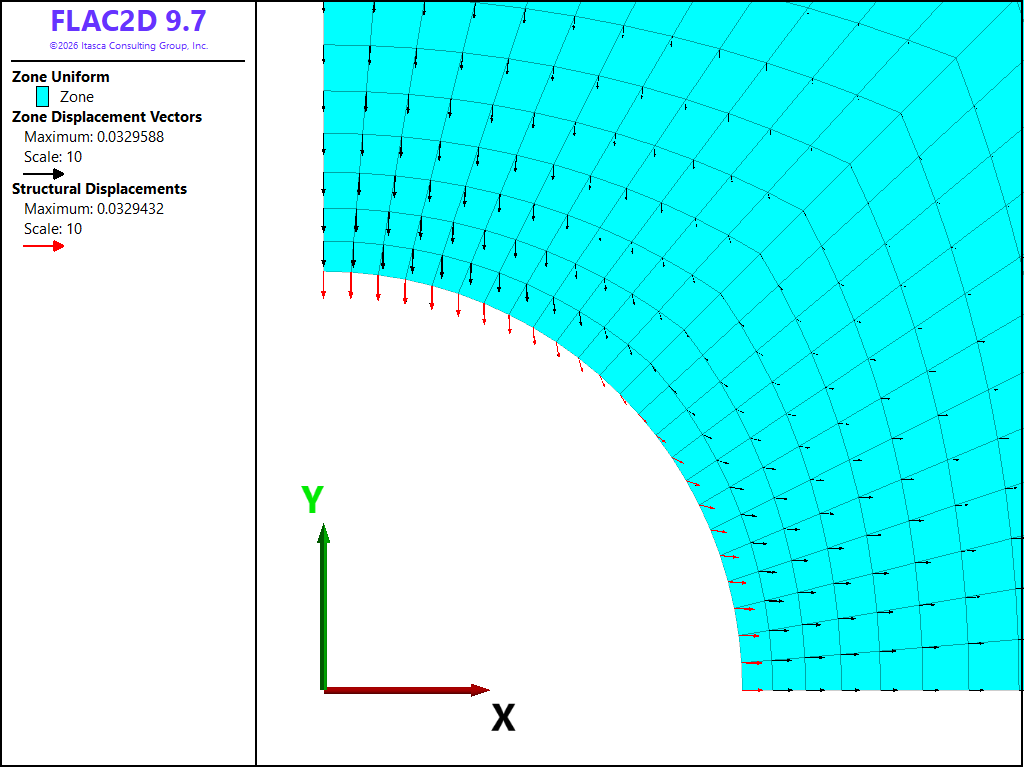
Task: Open the Itasca Consulting Group copyright text
Action: click(129, 46)
